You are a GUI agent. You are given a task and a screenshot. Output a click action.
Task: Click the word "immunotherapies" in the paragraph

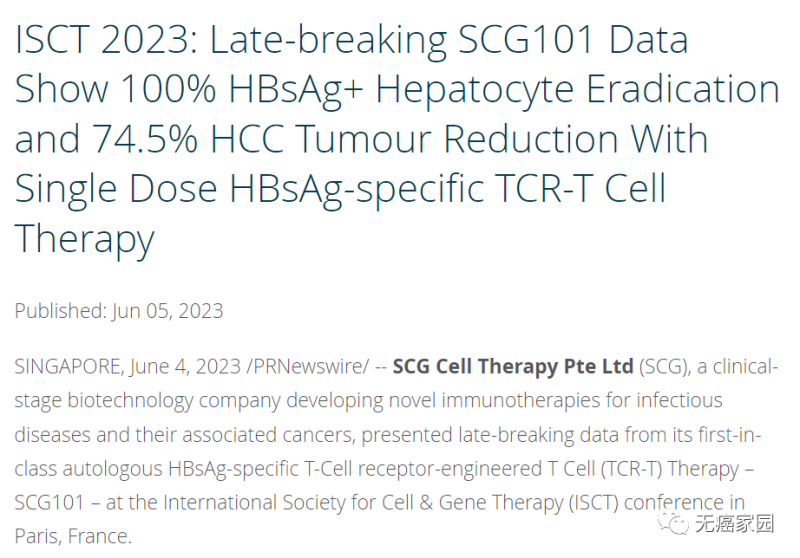tap(520, 401)
